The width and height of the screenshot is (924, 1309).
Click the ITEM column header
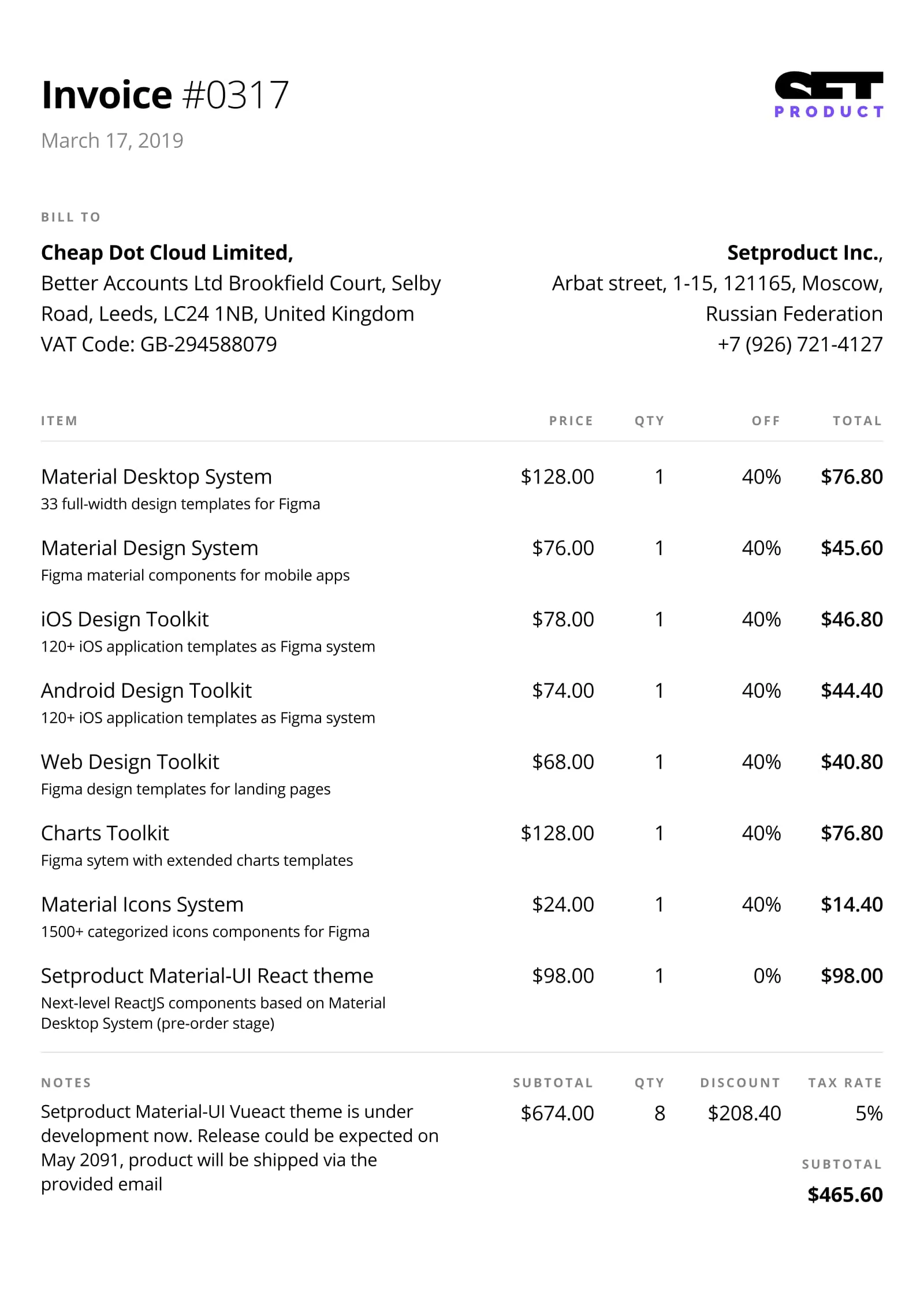coord(59,421)
